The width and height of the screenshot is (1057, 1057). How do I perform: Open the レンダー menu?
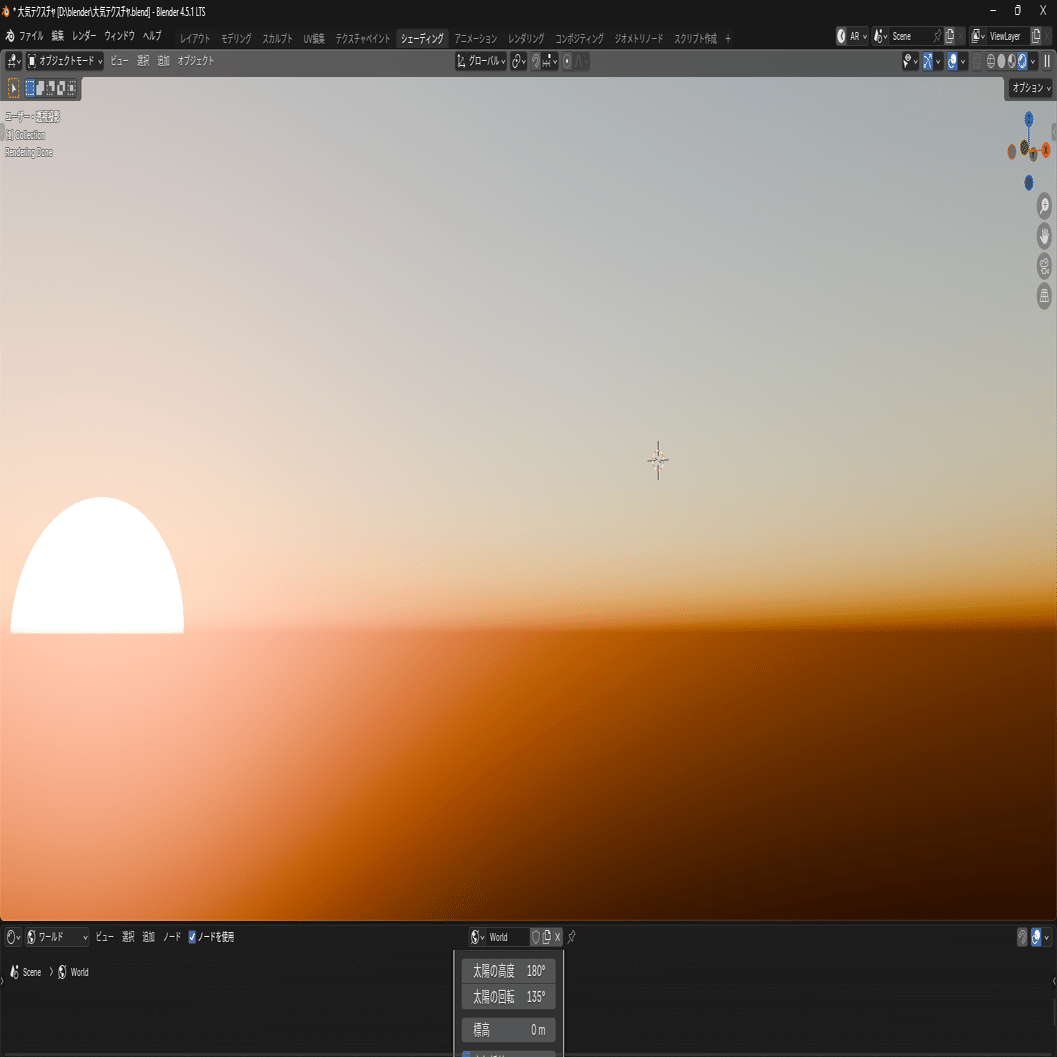[84, 36]
